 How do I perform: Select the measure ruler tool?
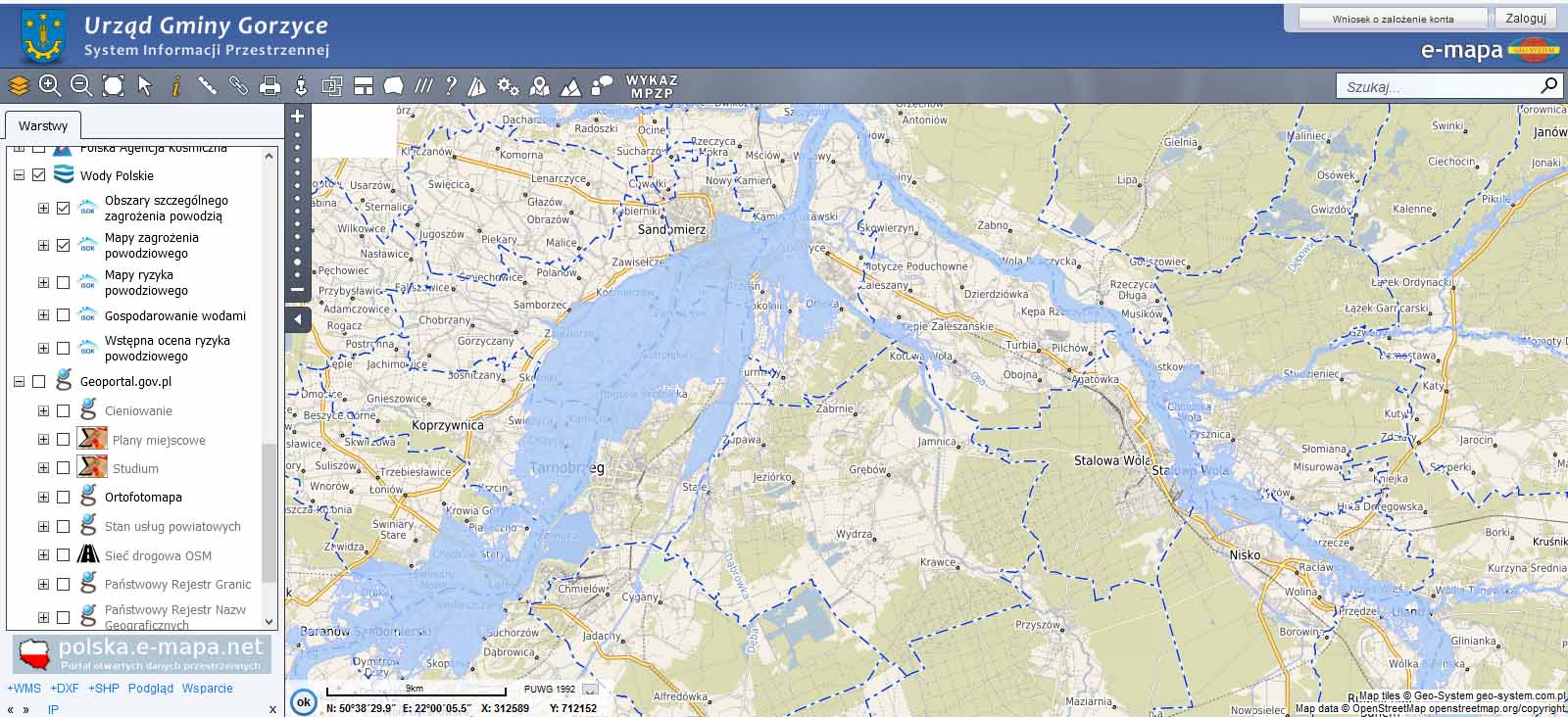click(207, 86)
